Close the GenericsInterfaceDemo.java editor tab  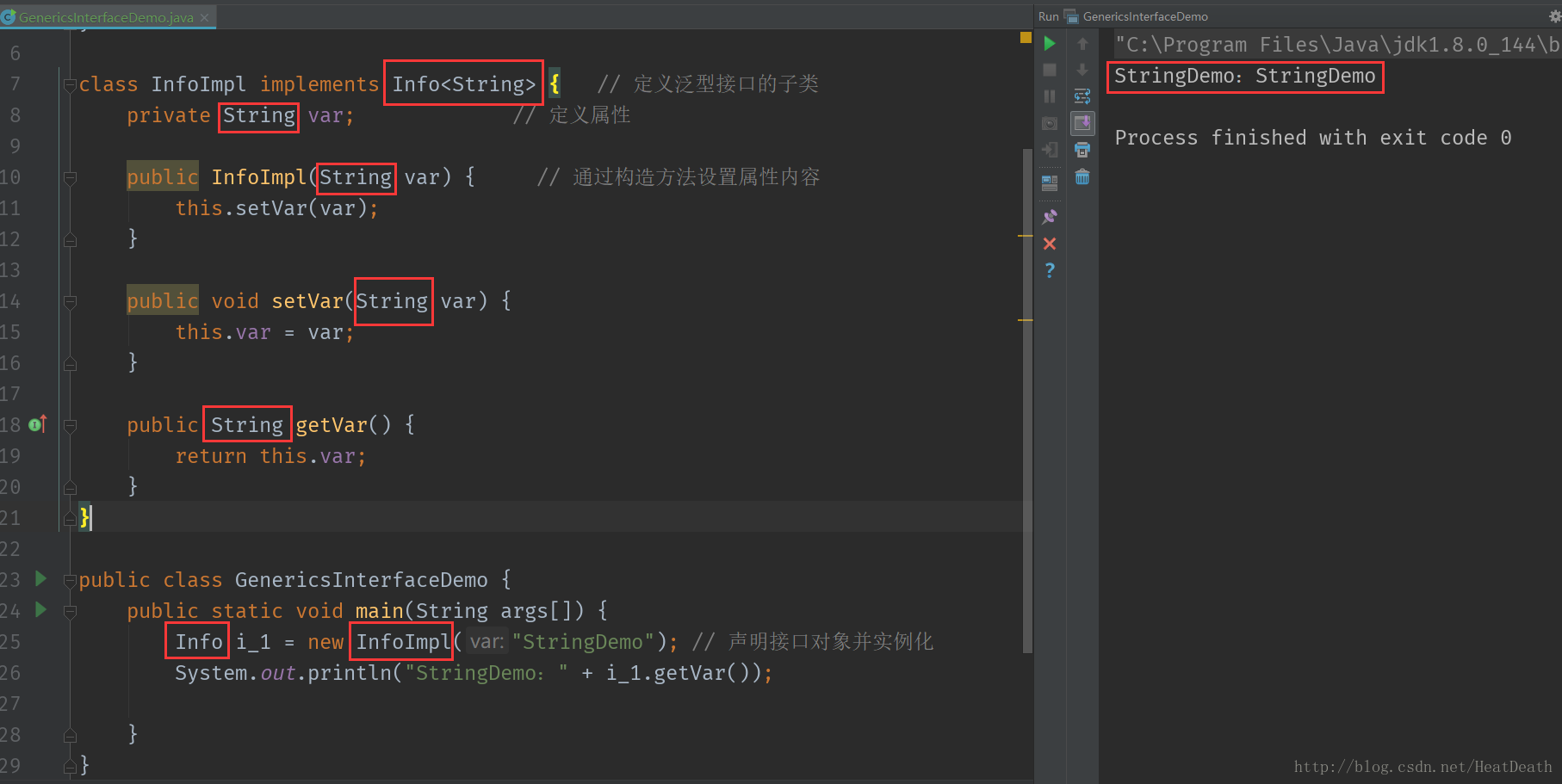[x=204, y=17]
